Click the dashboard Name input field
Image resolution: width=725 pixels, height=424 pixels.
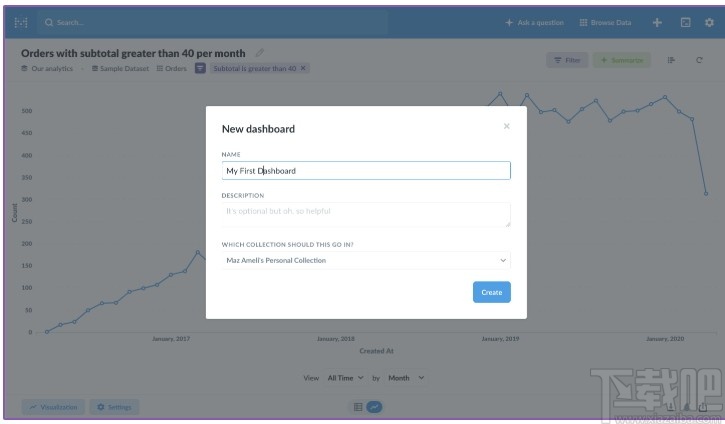(366, 171)
